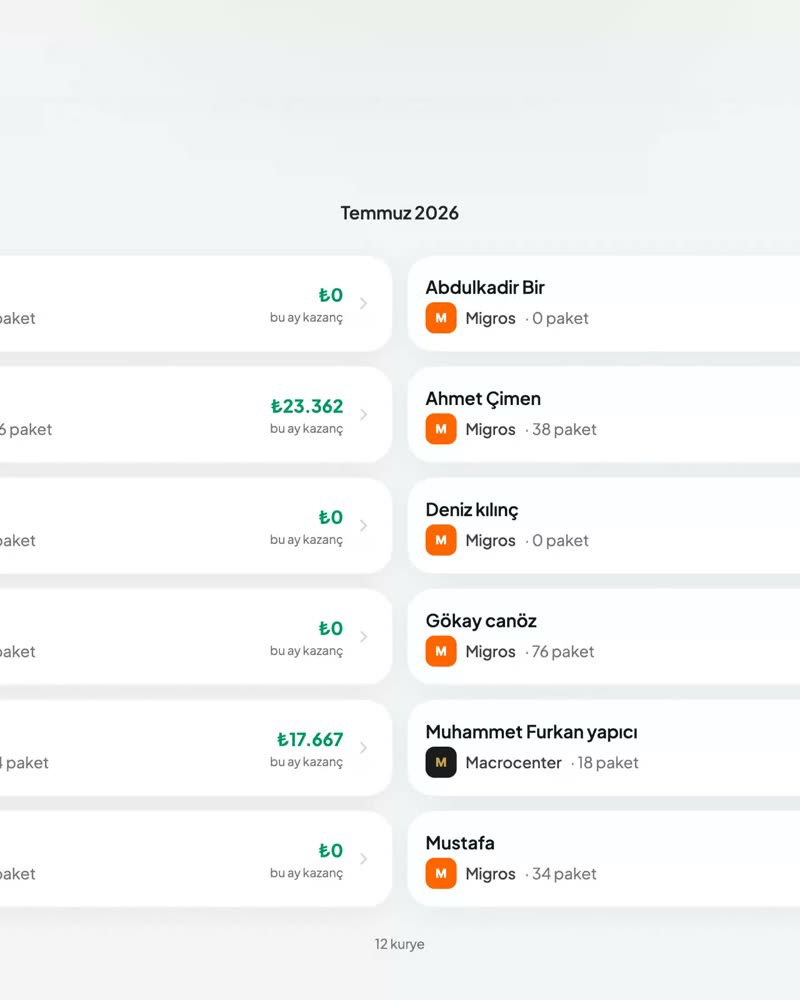Click Migros icon under Gökay canöz

(441, 651)
